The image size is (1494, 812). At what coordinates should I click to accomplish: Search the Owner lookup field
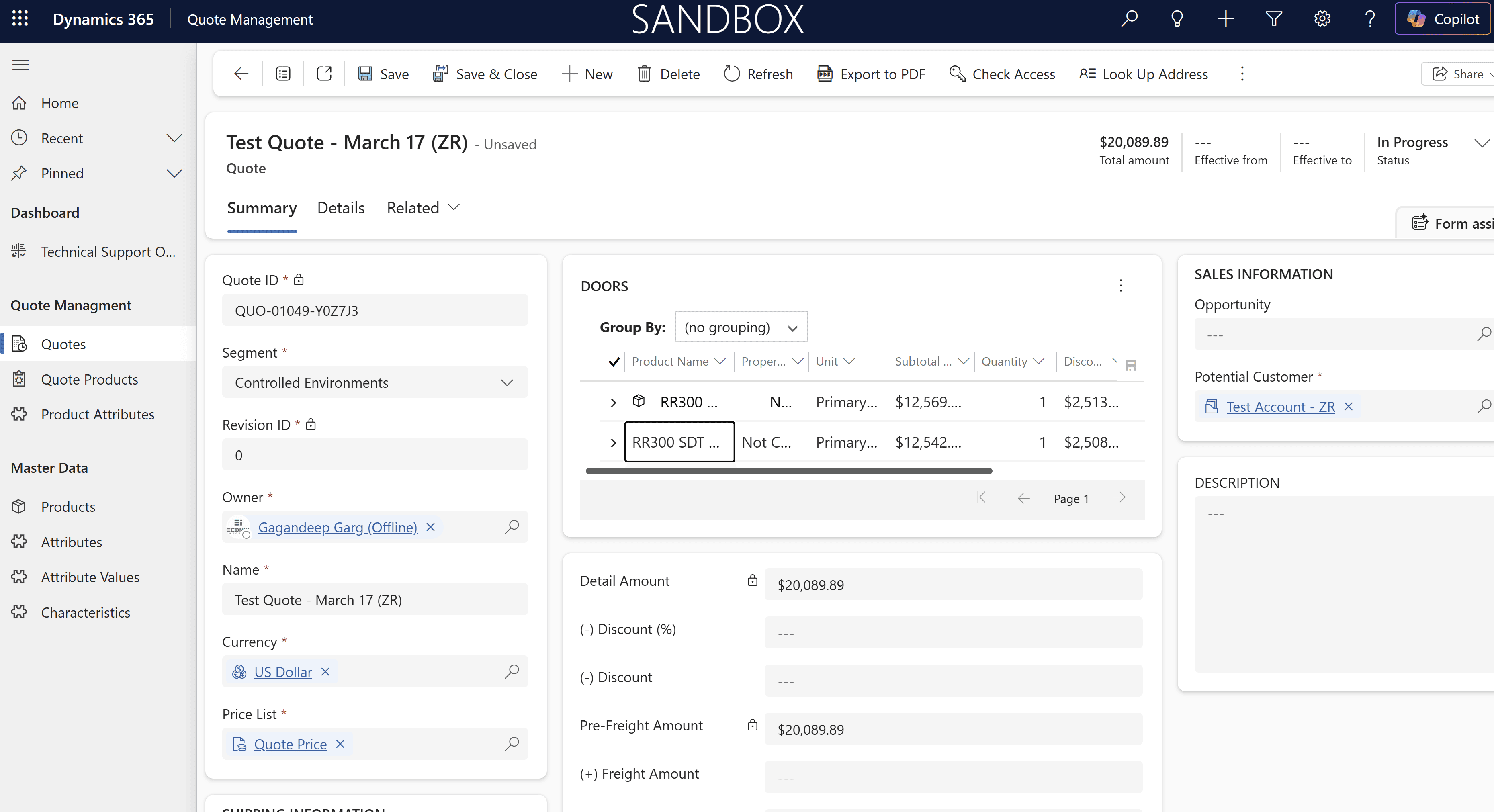pyautogui.click(x=512, y=526)
